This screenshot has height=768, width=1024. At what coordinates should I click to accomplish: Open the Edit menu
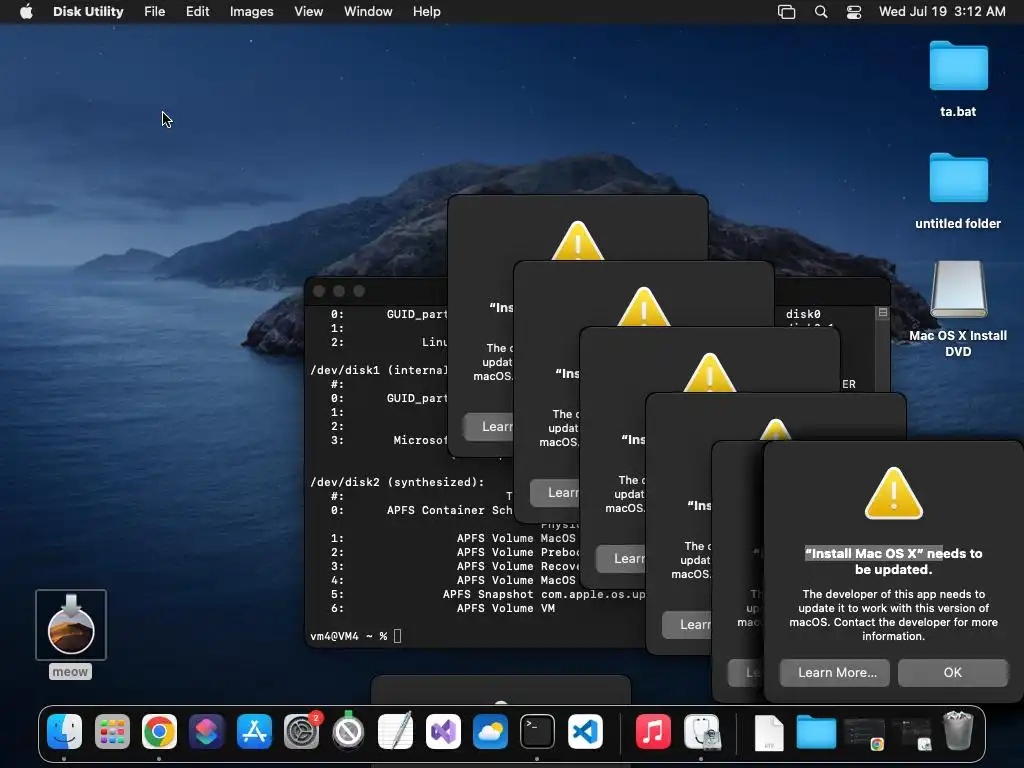197,12
